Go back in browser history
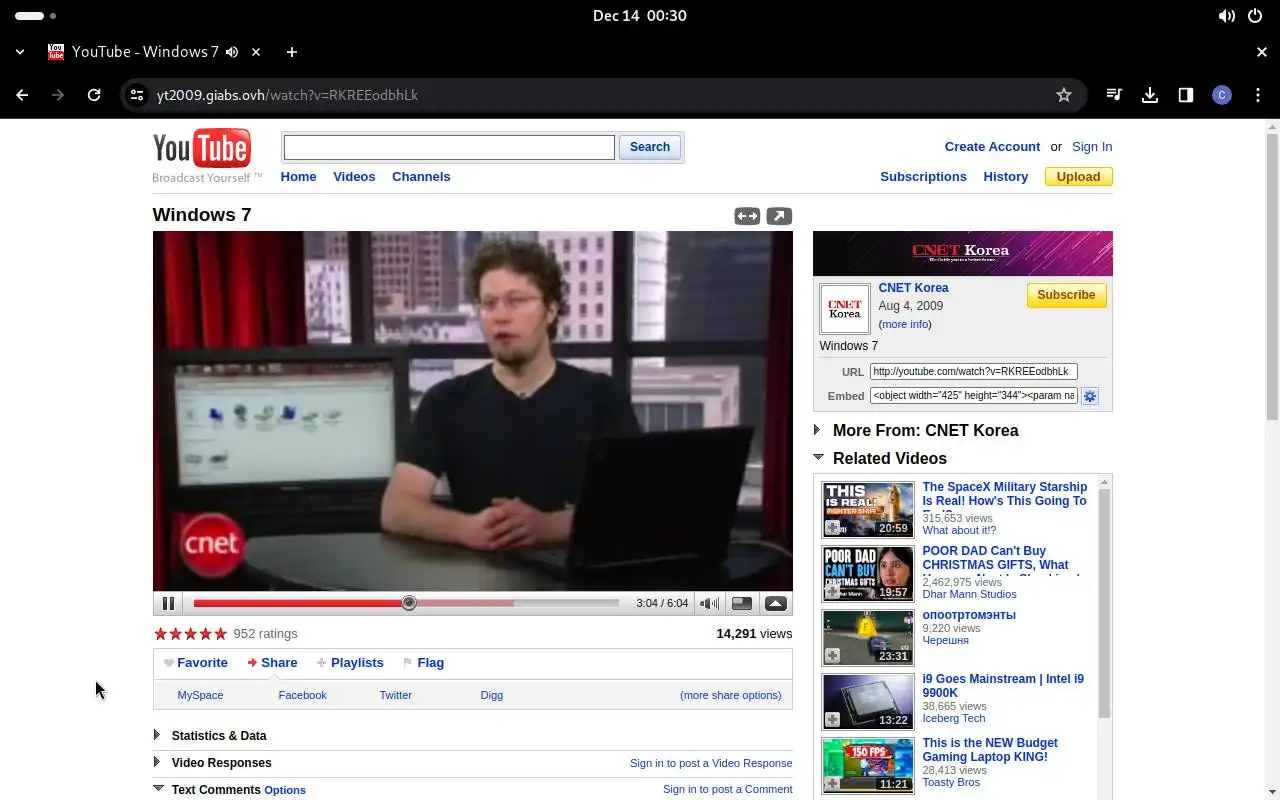 (x=22, y=95)
